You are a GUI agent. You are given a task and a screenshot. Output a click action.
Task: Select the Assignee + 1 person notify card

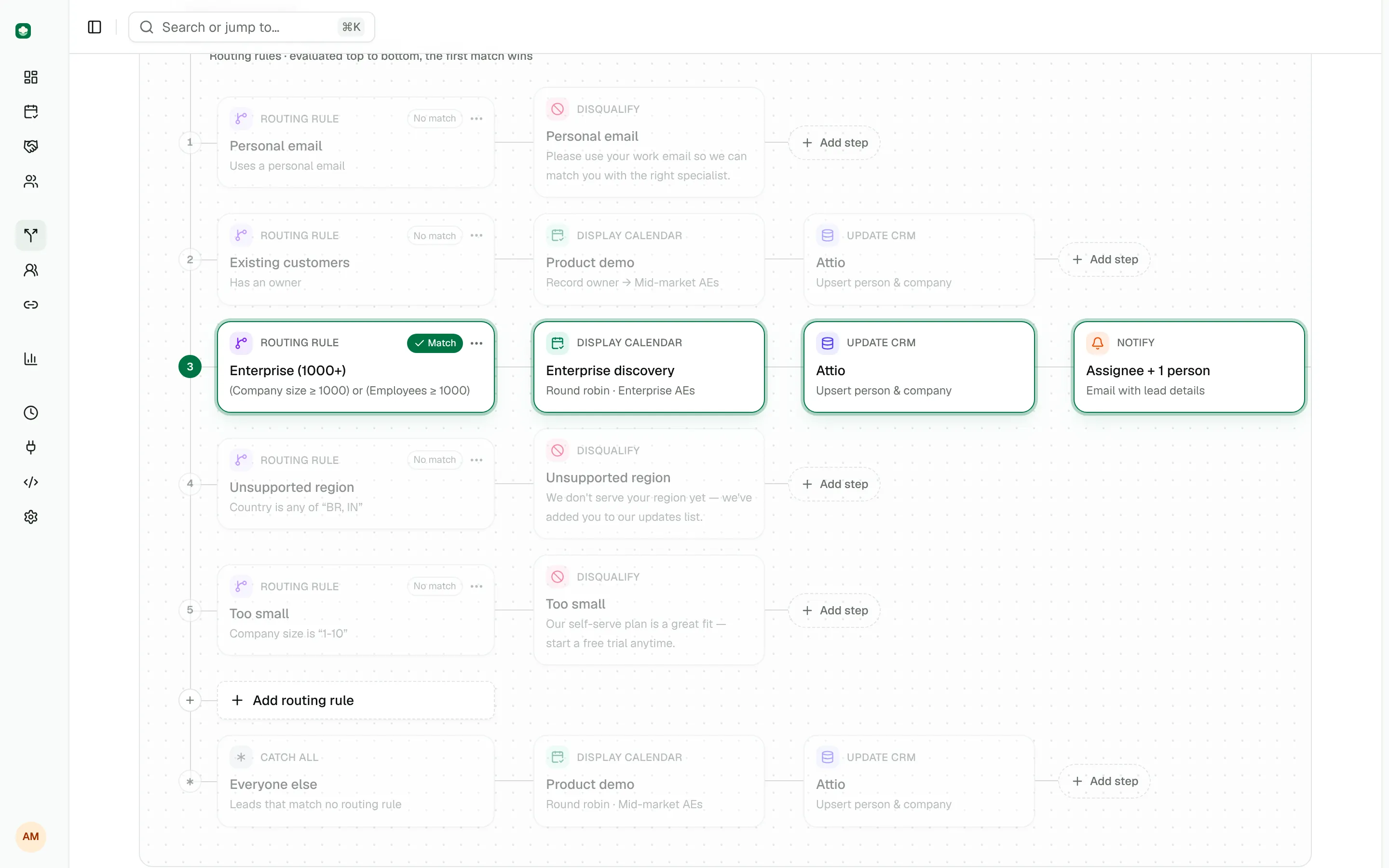[1189, 367]
